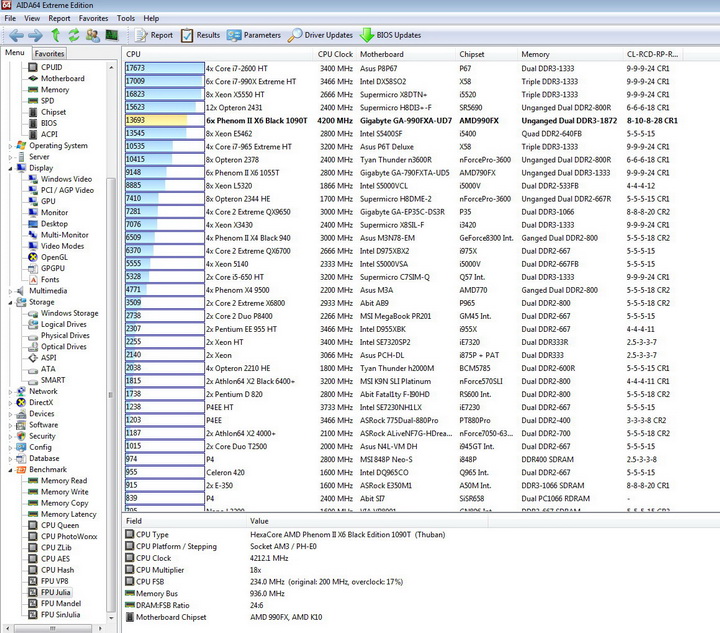Open the Tools menu
The image size is (720, 633).
pos(125,18)
